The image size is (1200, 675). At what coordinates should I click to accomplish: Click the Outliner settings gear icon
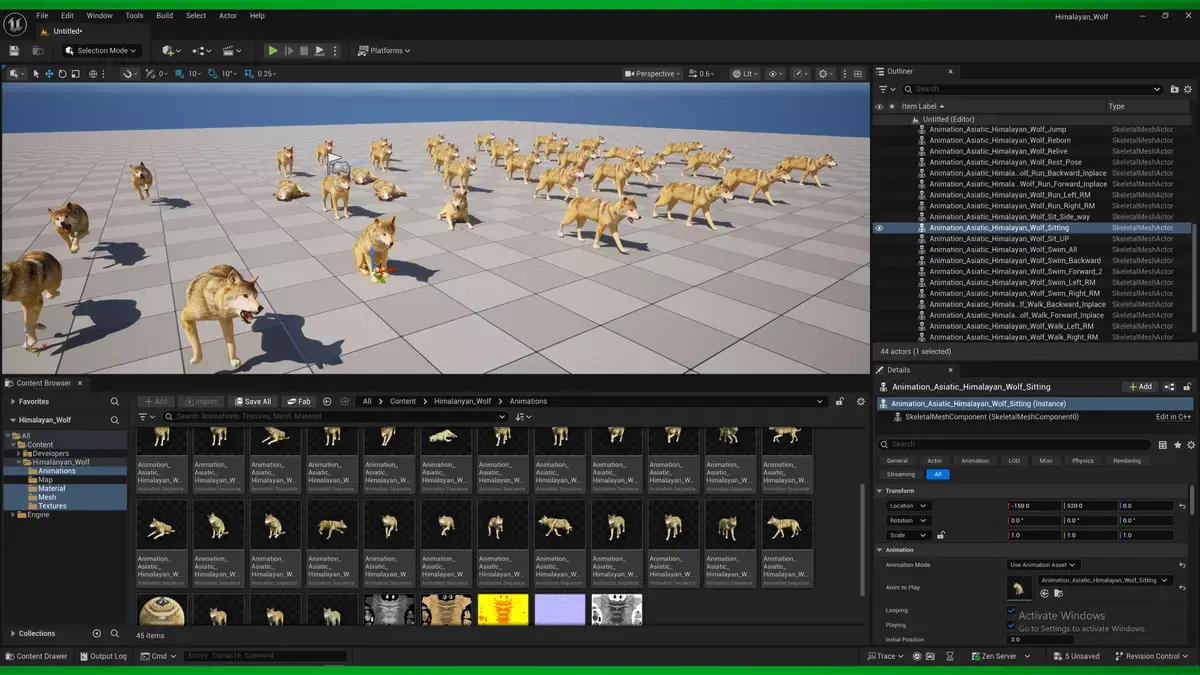[1188, 89]
